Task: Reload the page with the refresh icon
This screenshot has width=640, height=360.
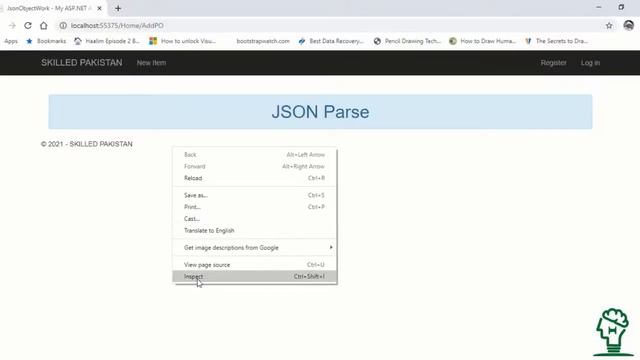Action: click(x=28, y=26)
